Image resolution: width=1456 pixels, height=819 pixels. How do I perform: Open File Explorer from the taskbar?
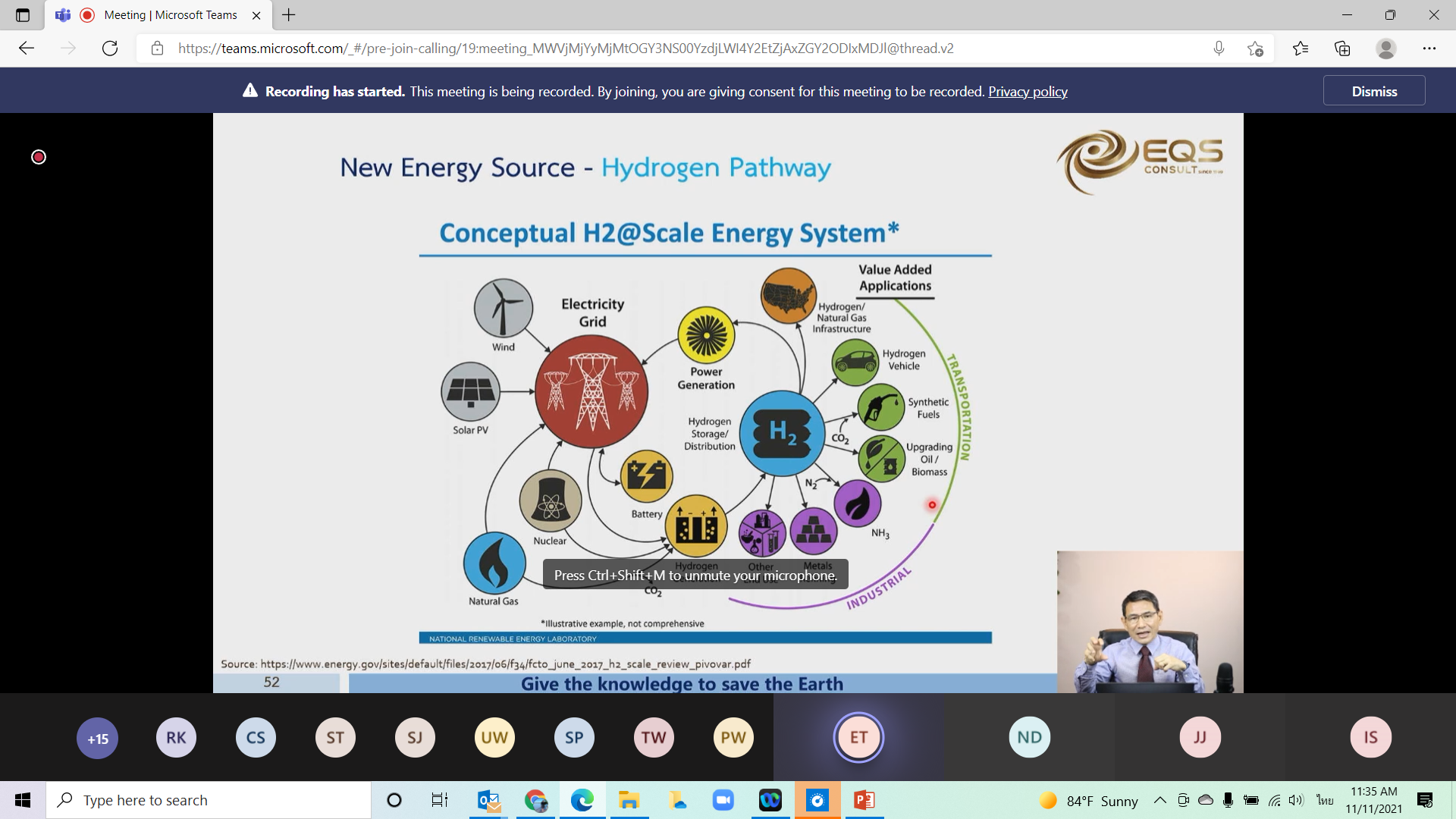(x=629, y=800)
